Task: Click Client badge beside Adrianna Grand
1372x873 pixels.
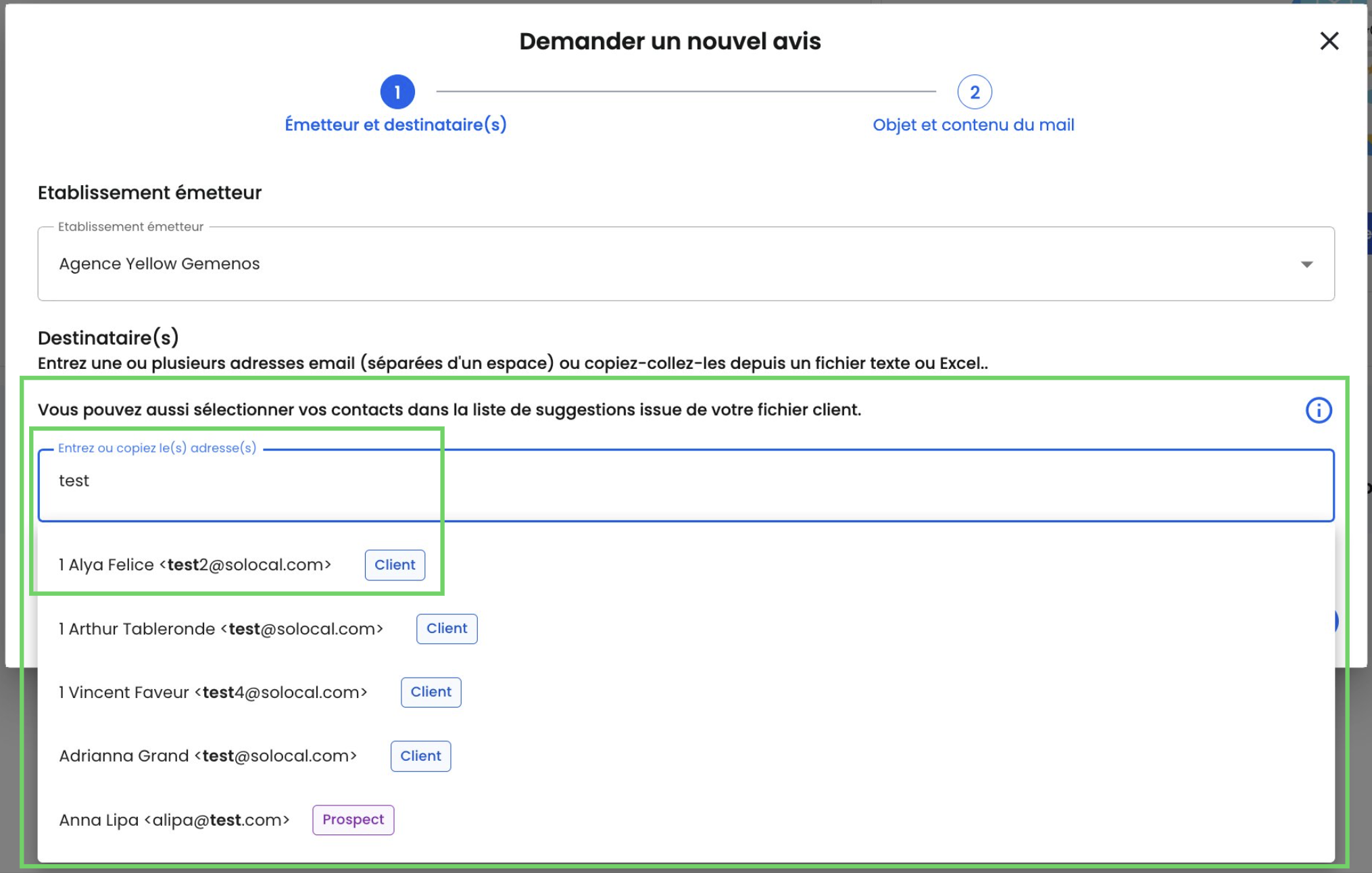Action: tap(420, 756)
